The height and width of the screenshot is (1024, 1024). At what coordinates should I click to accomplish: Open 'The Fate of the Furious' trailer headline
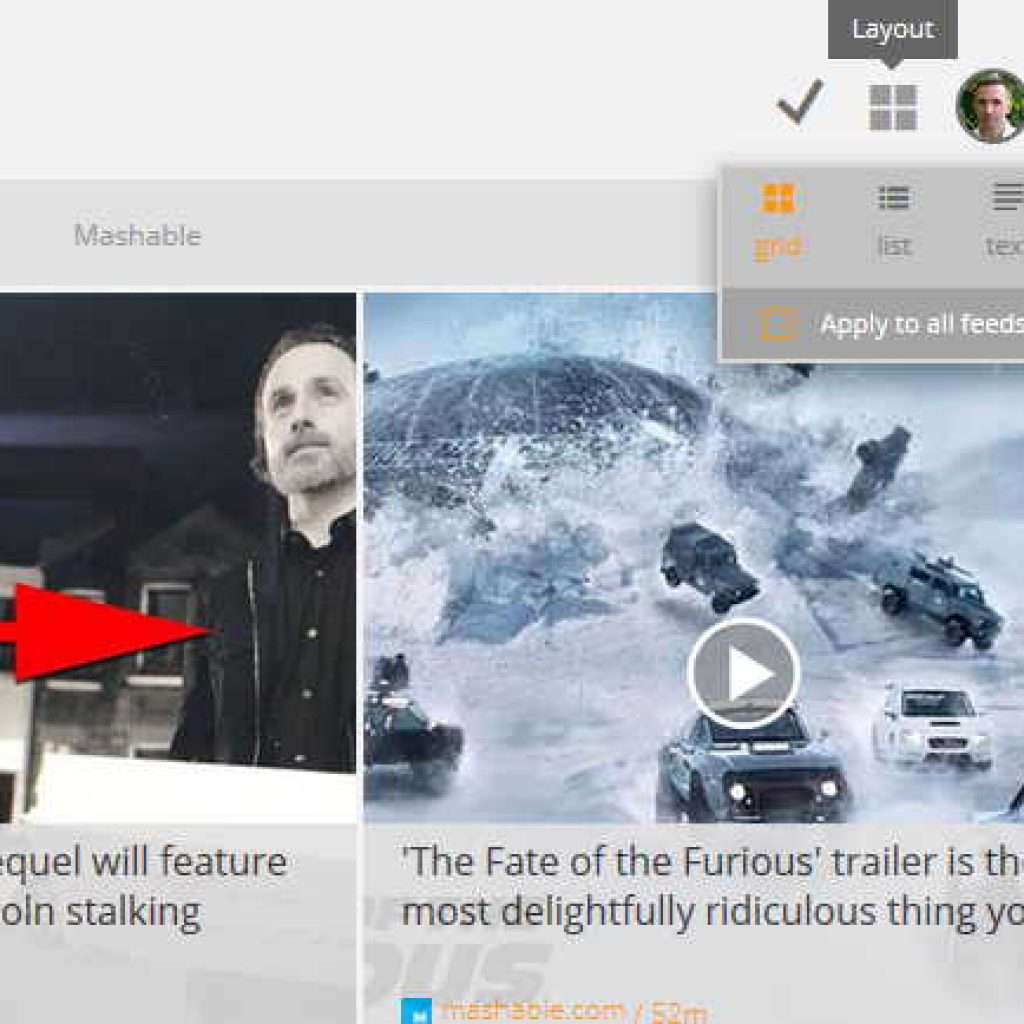712,886
